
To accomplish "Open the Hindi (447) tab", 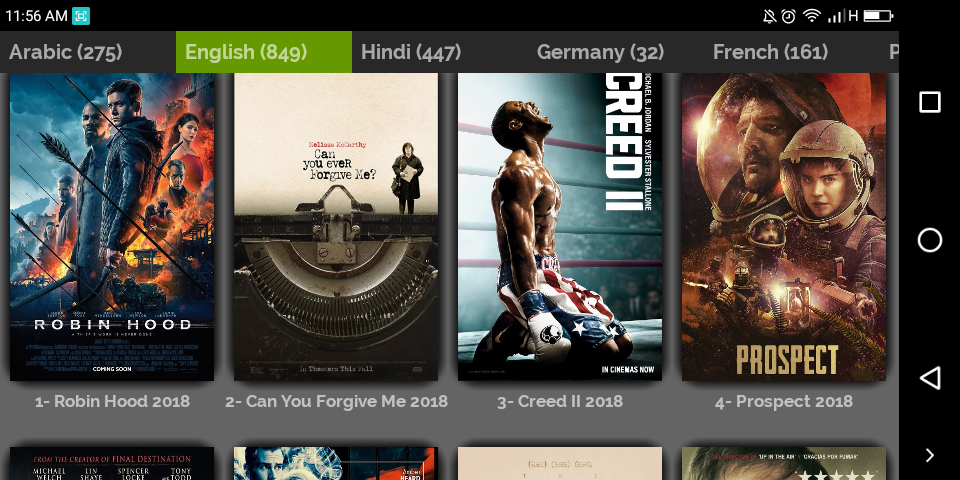I will point(411,52).
